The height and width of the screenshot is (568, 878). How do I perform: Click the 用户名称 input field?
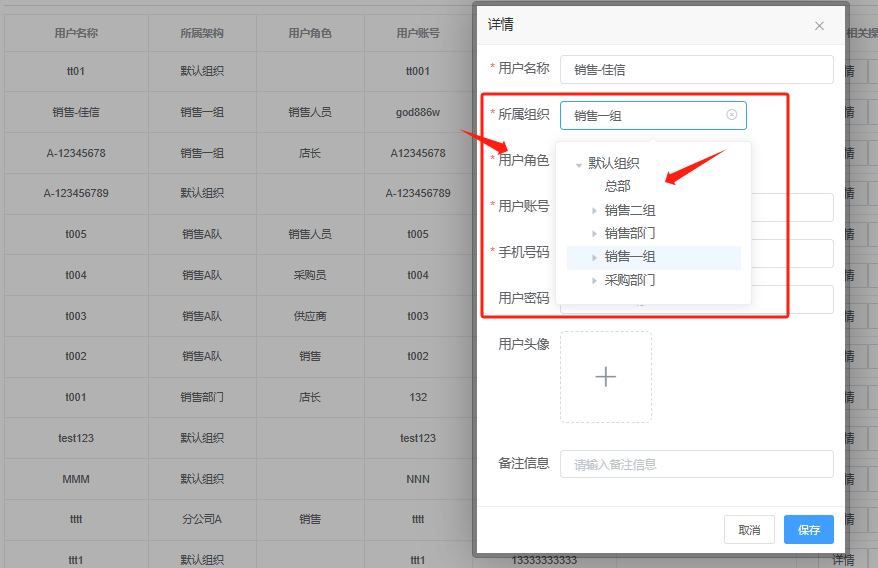coord(696,69)
